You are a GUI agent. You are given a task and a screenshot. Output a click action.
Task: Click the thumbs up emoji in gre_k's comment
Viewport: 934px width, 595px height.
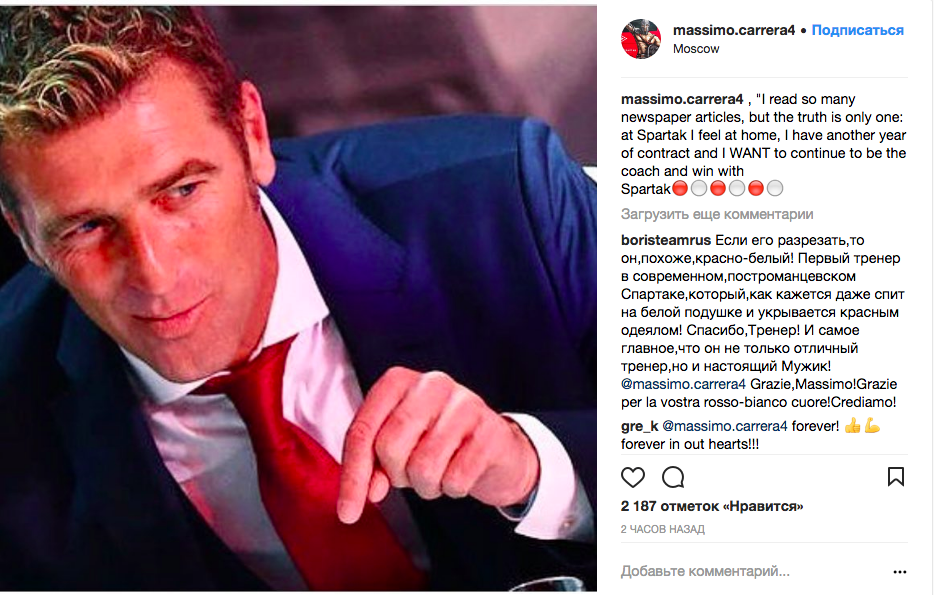(x=852, y=426)
